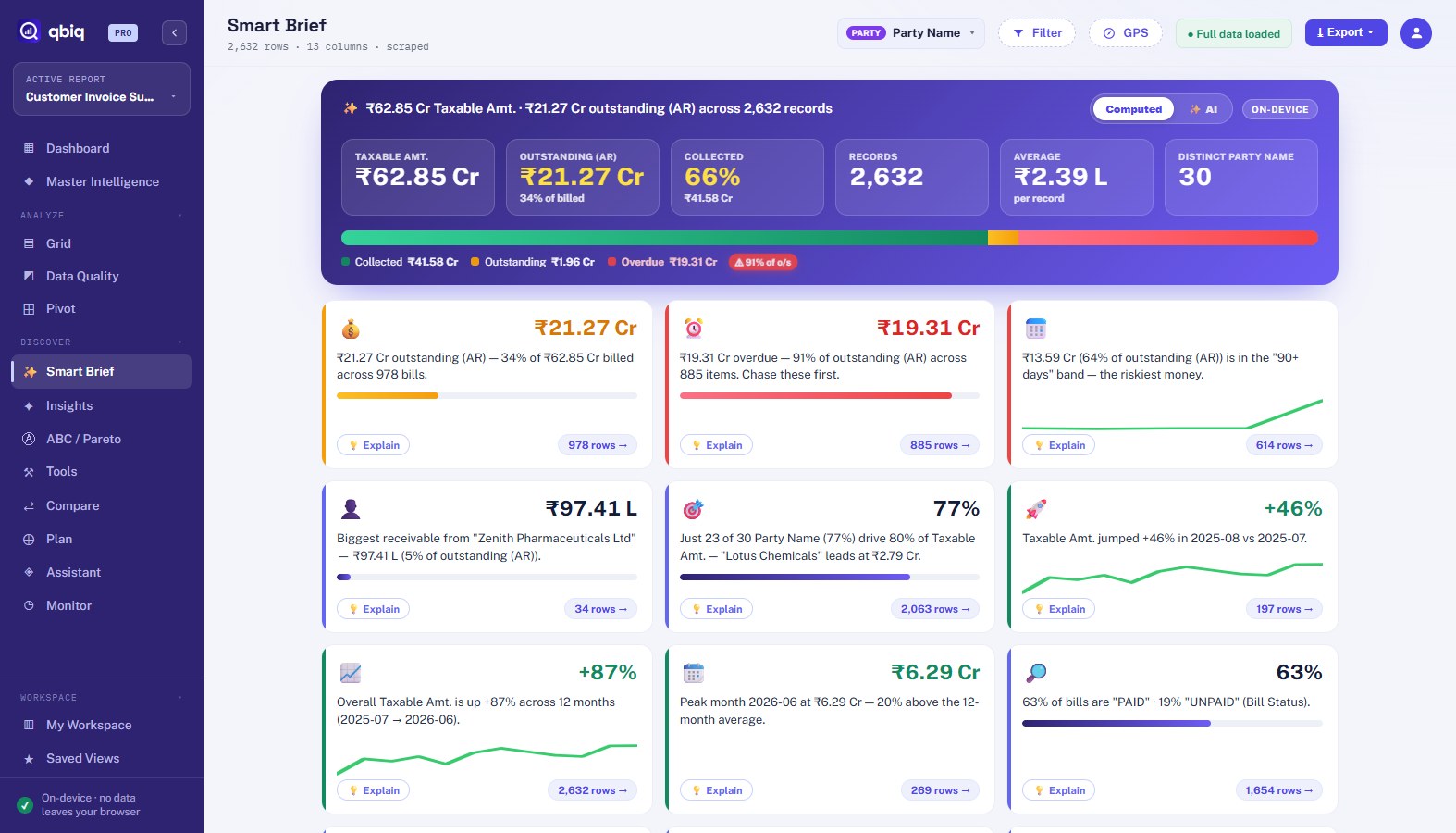The image size is (1456, 833).
Task: Collapse the ANALYZE section
Action: (180, 216)
